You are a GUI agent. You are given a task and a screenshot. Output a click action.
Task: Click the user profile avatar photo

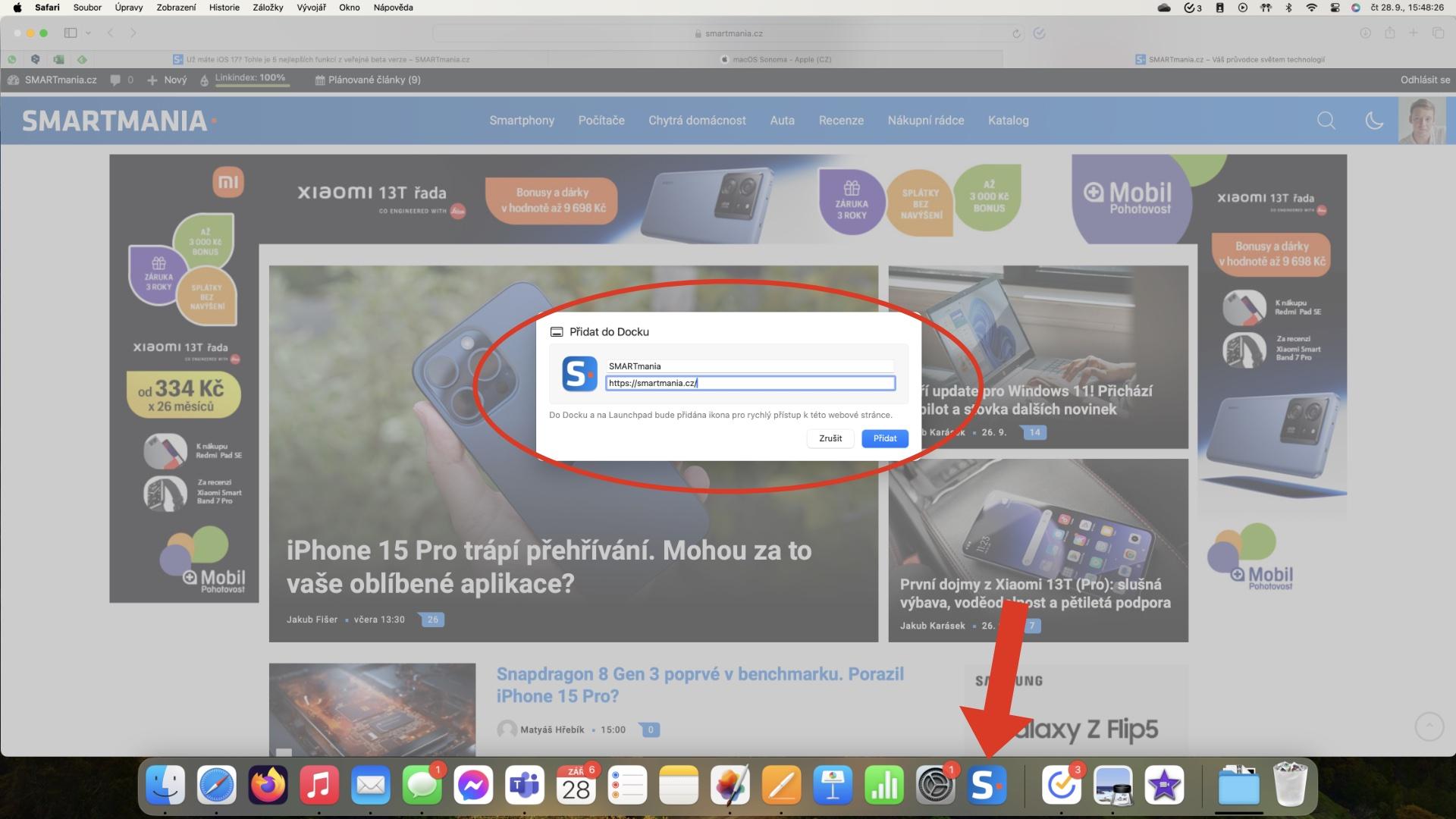pyautogui.click(x=1422, y=121)
